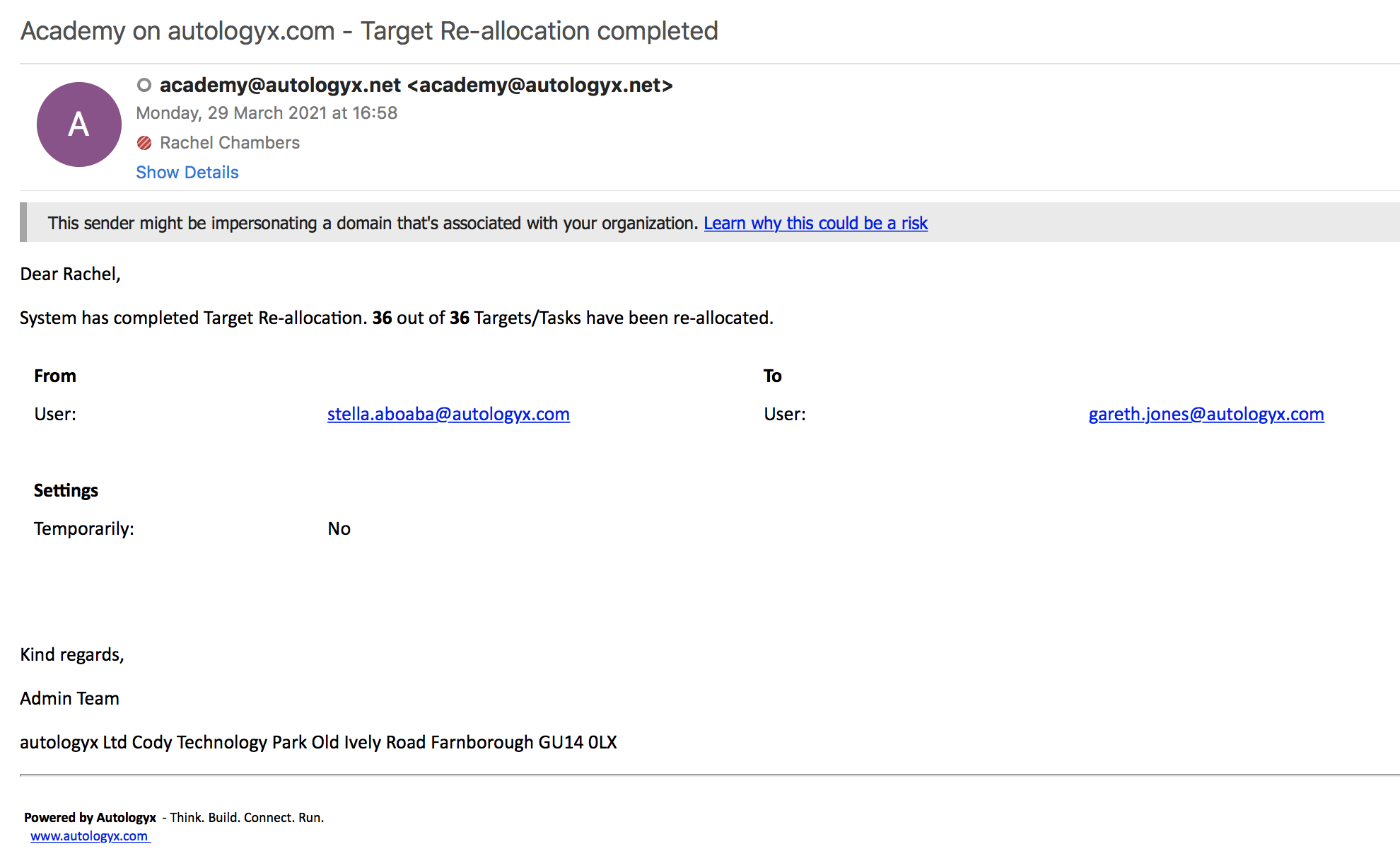Click User label under From
Viewport: 1400px width, 856px height.
point(55,415)
